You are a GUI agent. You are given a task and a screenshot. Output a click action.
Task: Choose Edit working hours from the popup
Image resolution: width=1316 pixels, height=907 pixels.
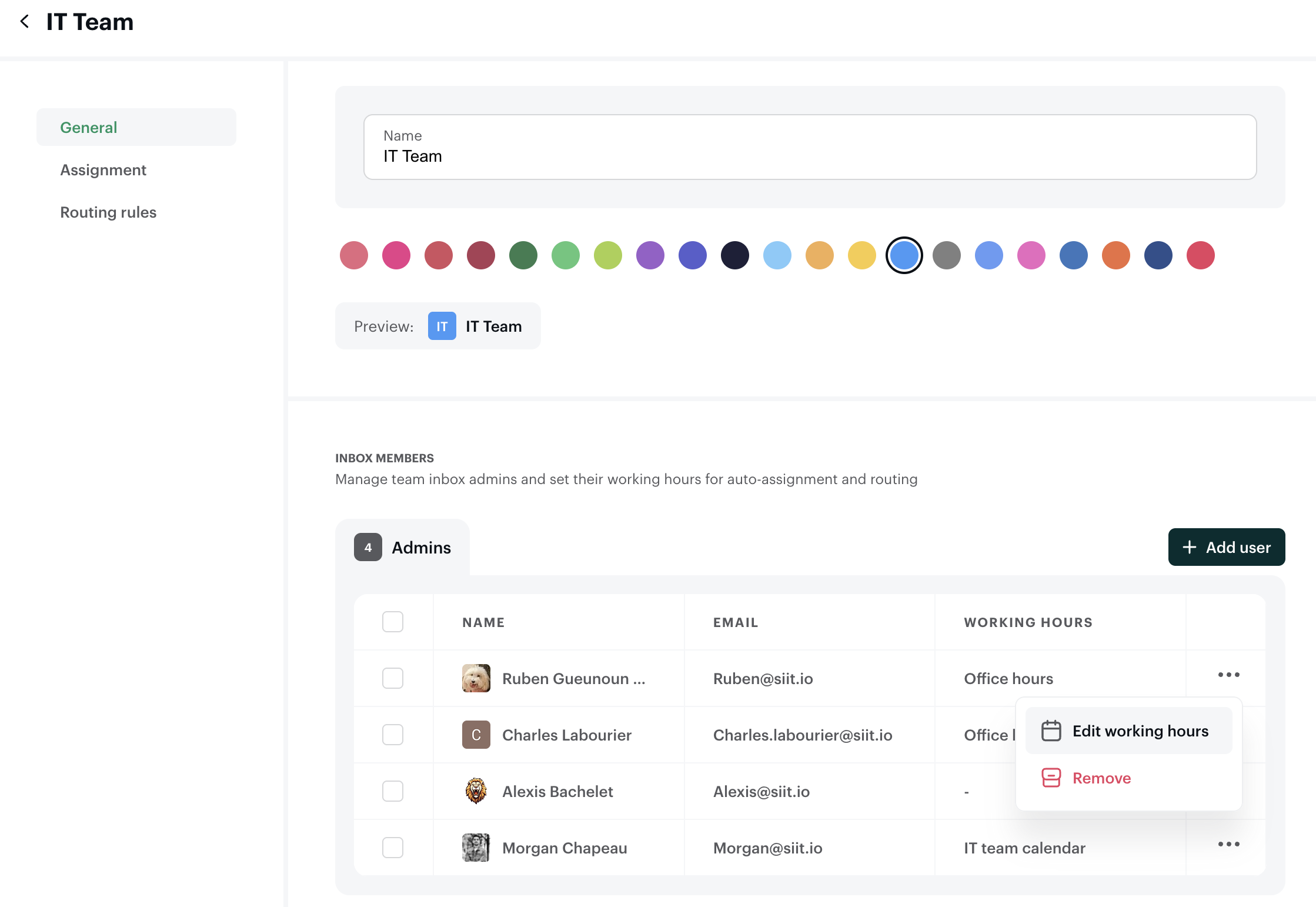click(x=1140, y=731)
